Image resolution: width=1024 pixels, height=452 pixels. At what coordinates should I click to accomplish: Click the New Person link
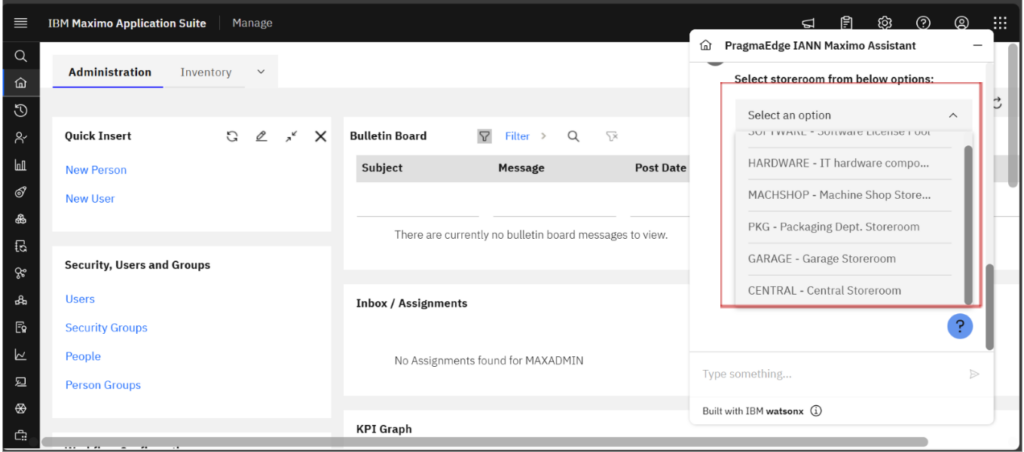(x=96, y=170)
